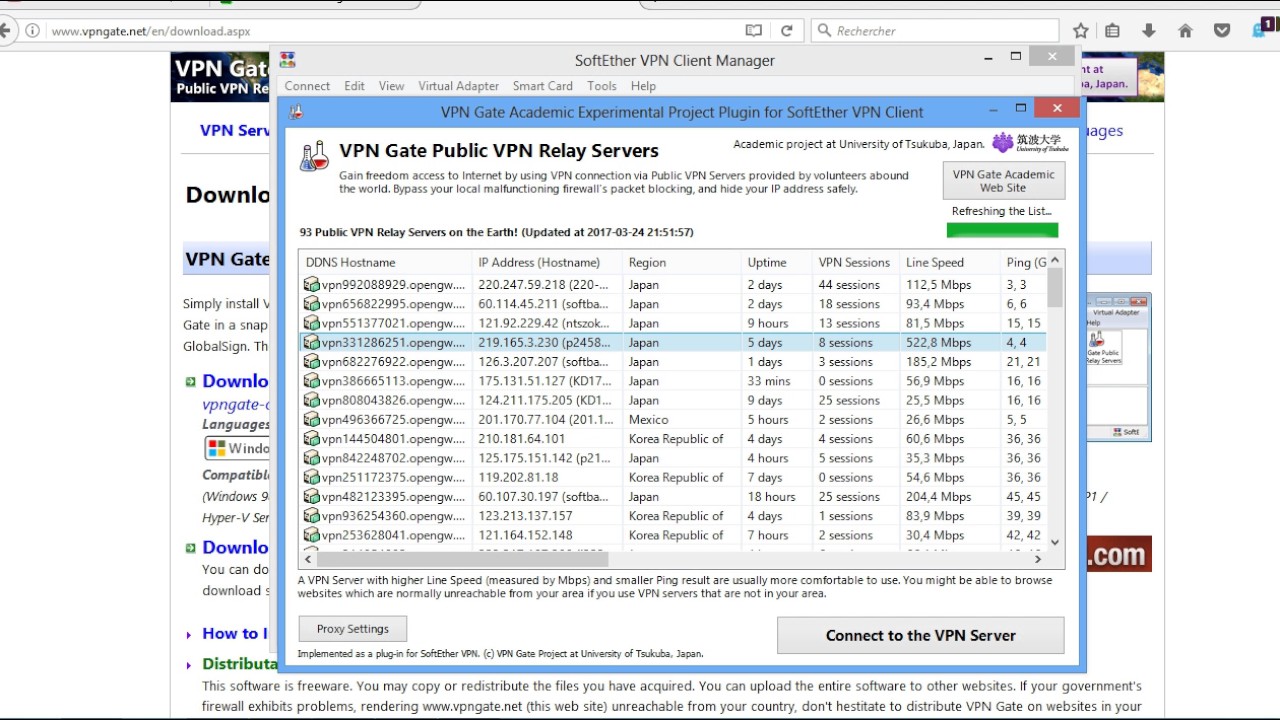Click the server icon for vpn482123395
The image size is (1280, 720).
[x=312, y=497]
